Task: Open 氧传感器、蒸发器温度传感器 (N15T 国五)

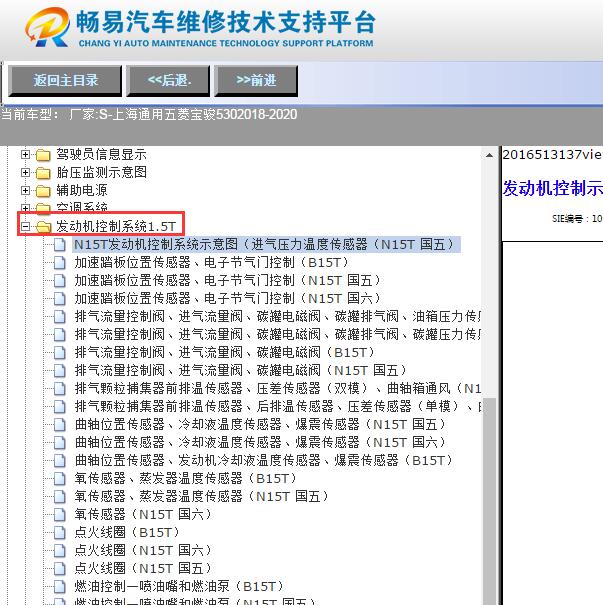Action: click(x=202, y=496)
